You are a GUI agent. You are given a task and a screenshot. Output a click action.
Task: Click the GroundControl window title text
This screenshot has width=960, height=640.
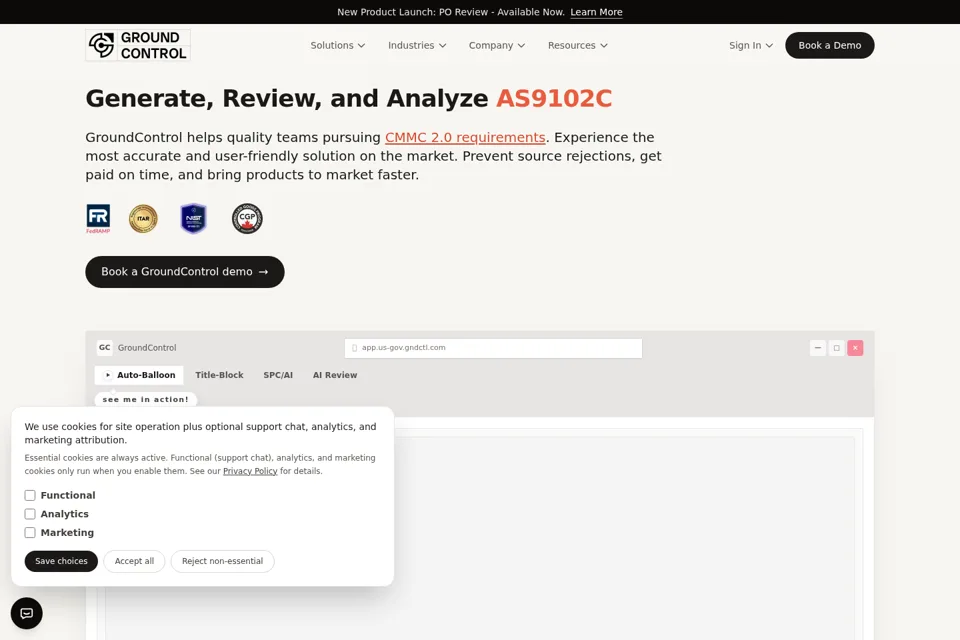(x=147, y=348)
